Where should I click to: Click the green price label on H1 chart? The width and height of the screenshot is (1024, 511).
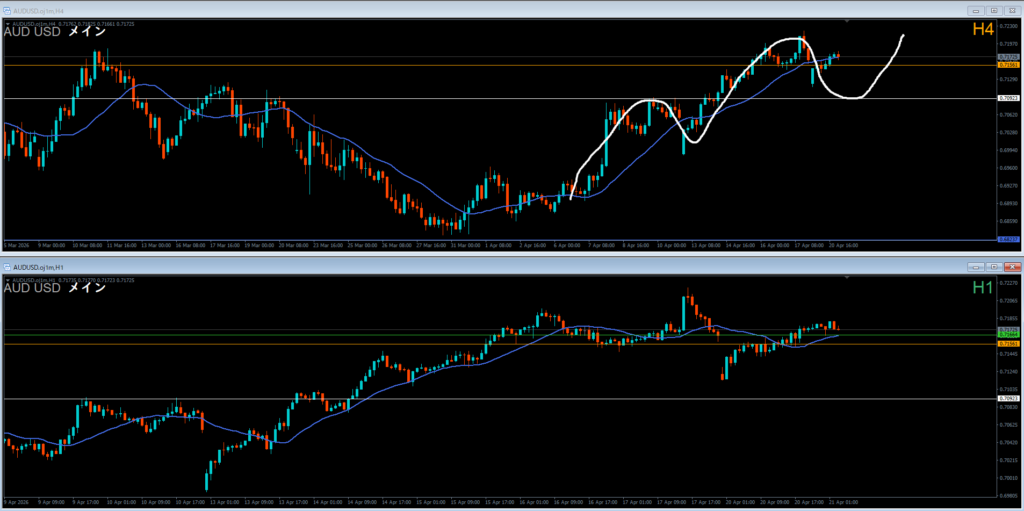pyautogui.click(x=1009, y=333)
